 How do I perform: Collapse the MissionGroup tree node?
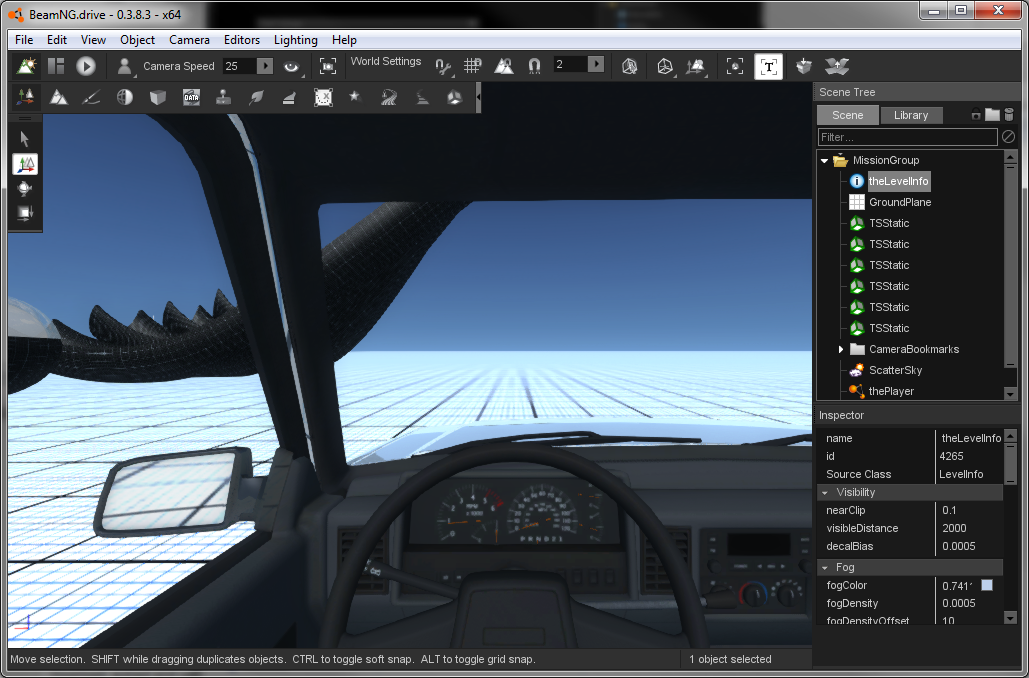tap(825, 161)
